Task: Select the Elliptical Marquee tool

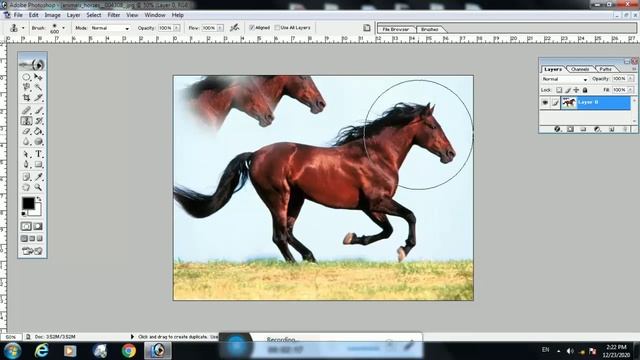Action: click(26, 77)
